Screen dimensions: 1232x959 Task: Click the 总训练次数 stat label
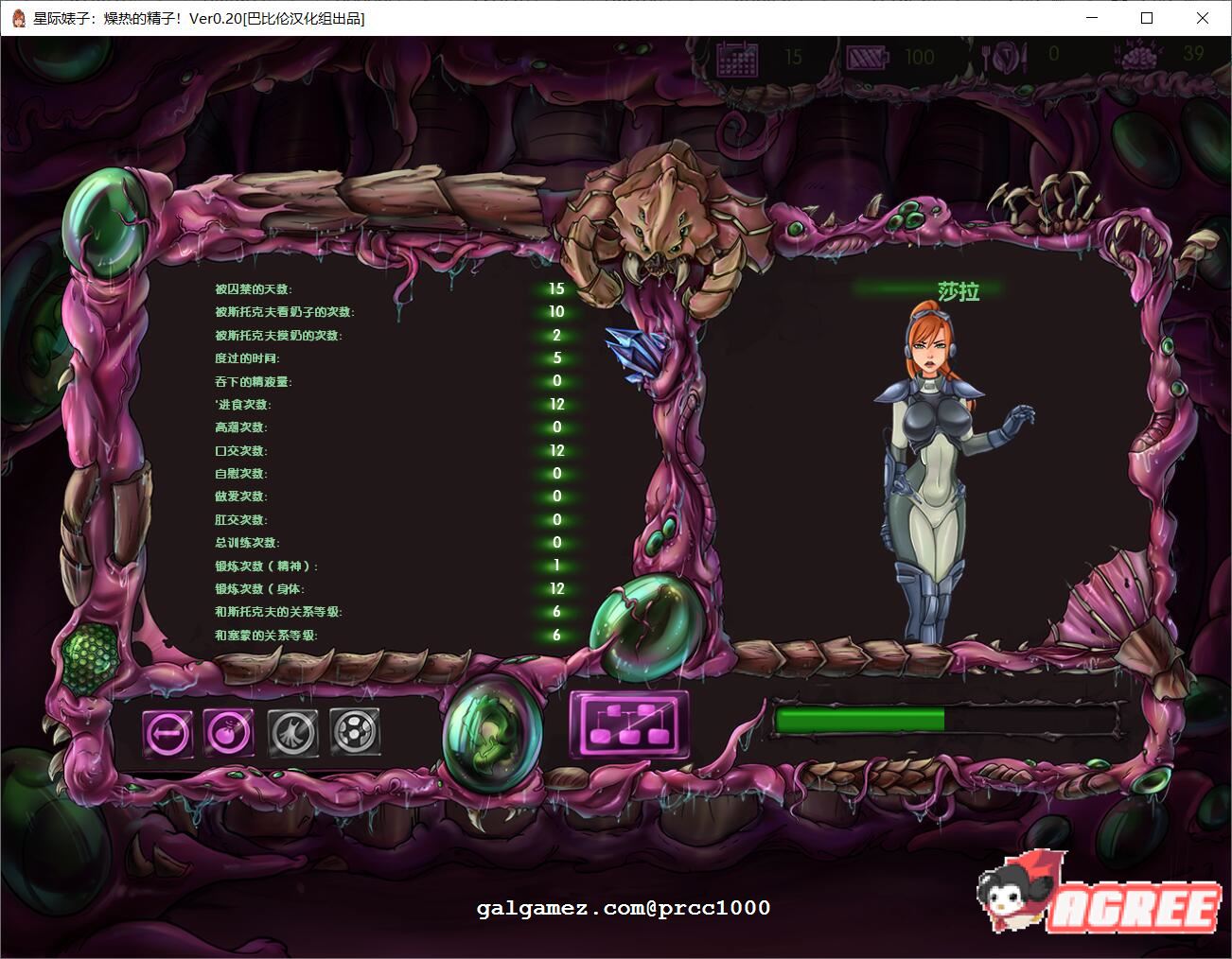246,543
